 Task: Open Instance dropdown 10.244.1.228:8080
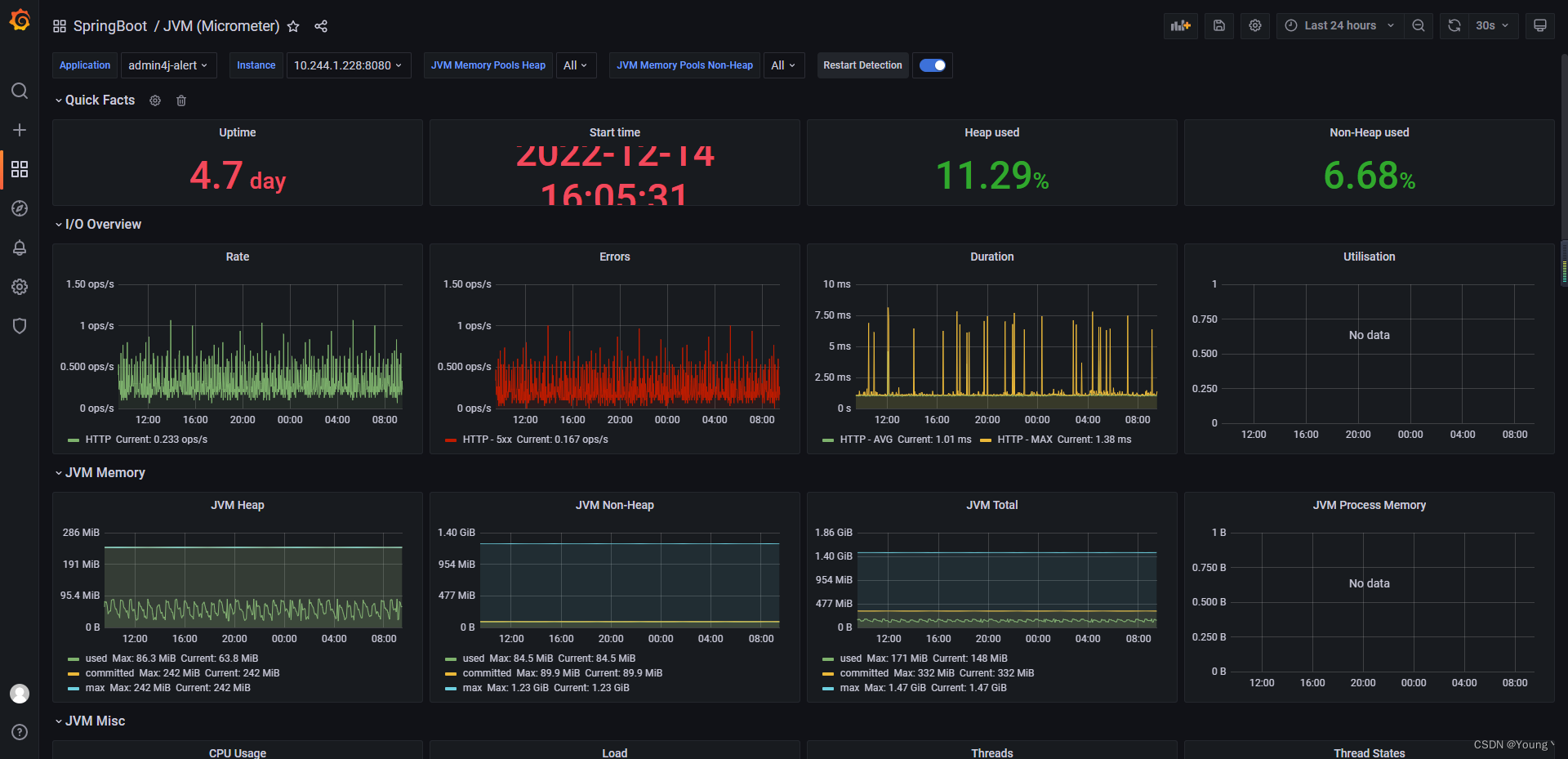pyautogui.click(x=349, y=65)
